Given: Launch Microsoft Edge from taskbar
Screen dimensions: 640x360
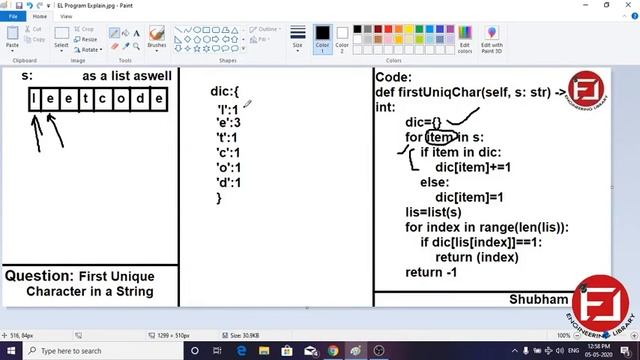Looking at the screenshot, I should 241,351.
